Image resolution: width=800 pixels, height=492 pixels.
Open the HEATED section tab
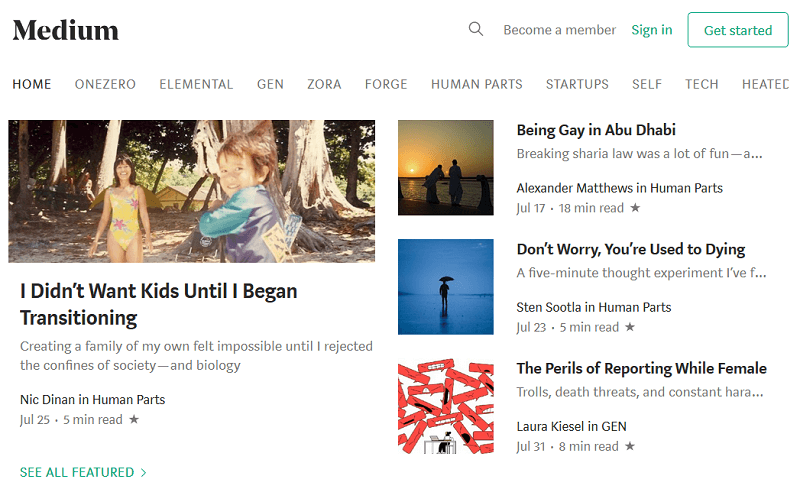(x=765, y=84)
